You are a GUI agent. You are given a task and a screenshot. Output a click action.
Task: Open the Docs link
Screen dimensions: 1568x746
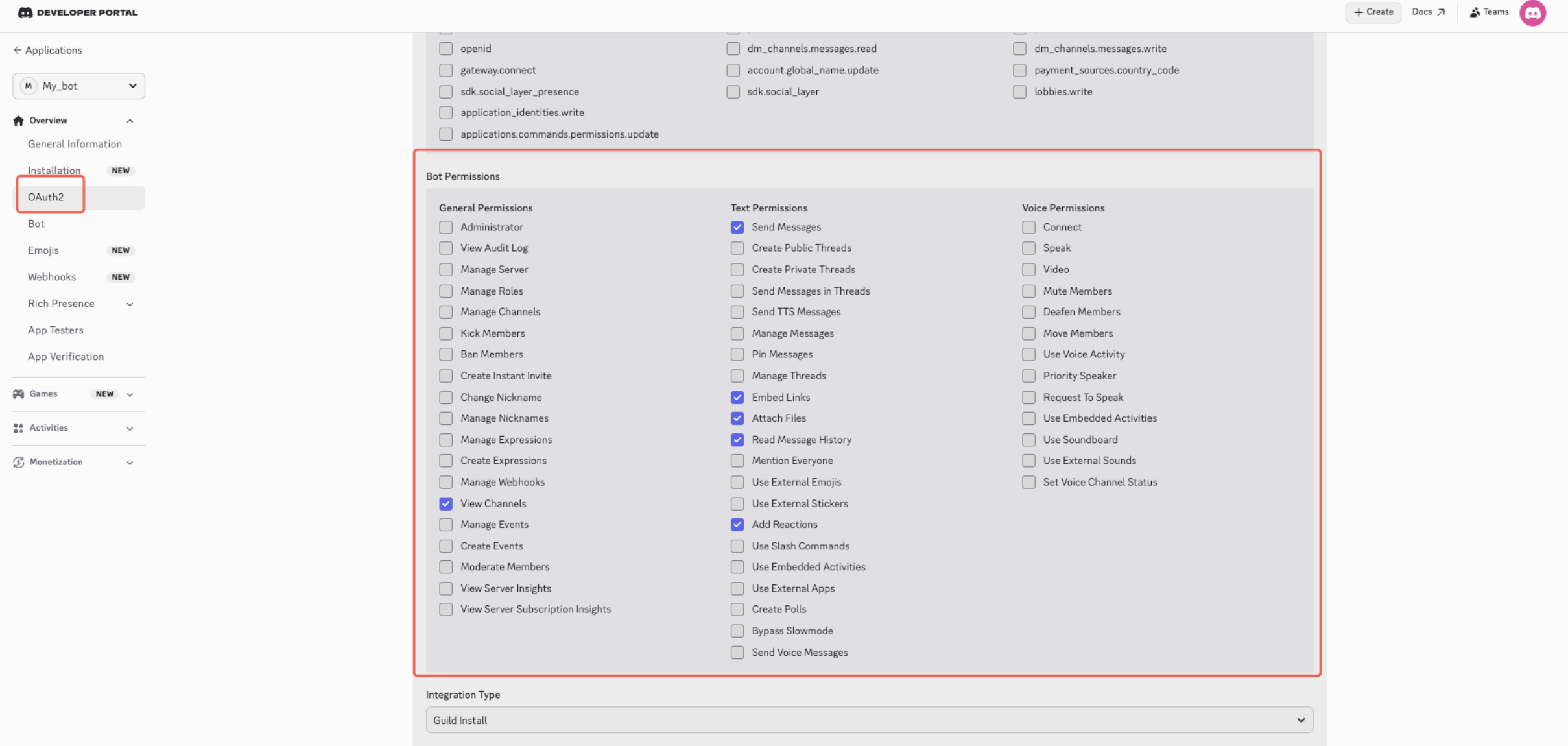coord(1428,12)
